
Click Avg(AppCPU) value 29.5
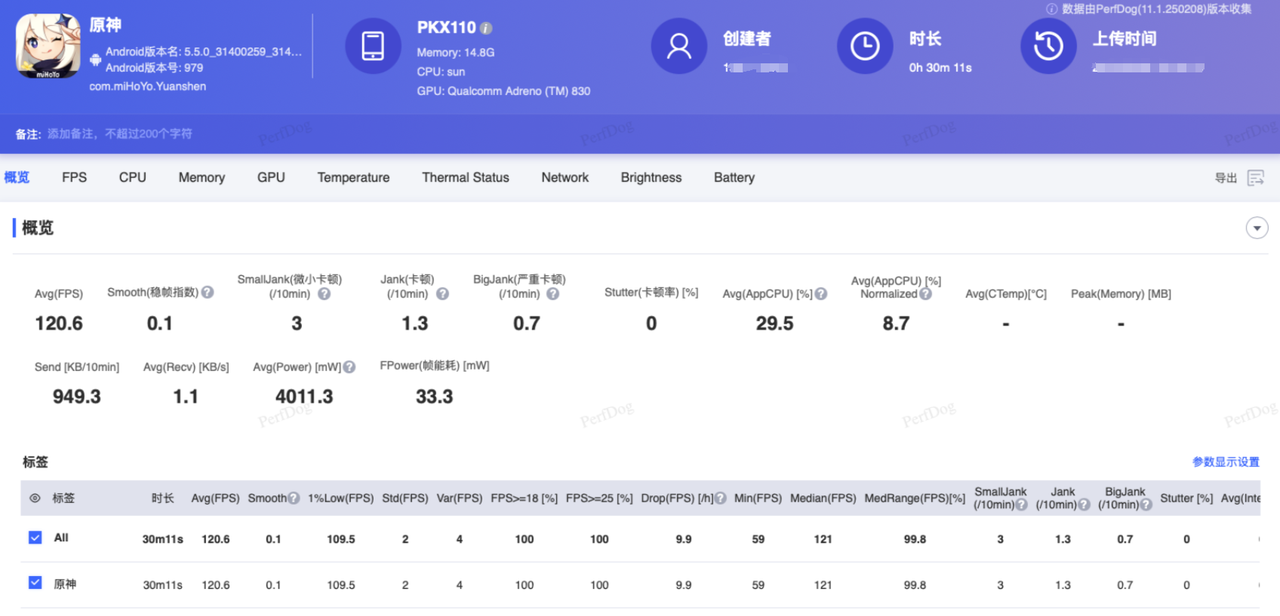(x=775, y=323)
